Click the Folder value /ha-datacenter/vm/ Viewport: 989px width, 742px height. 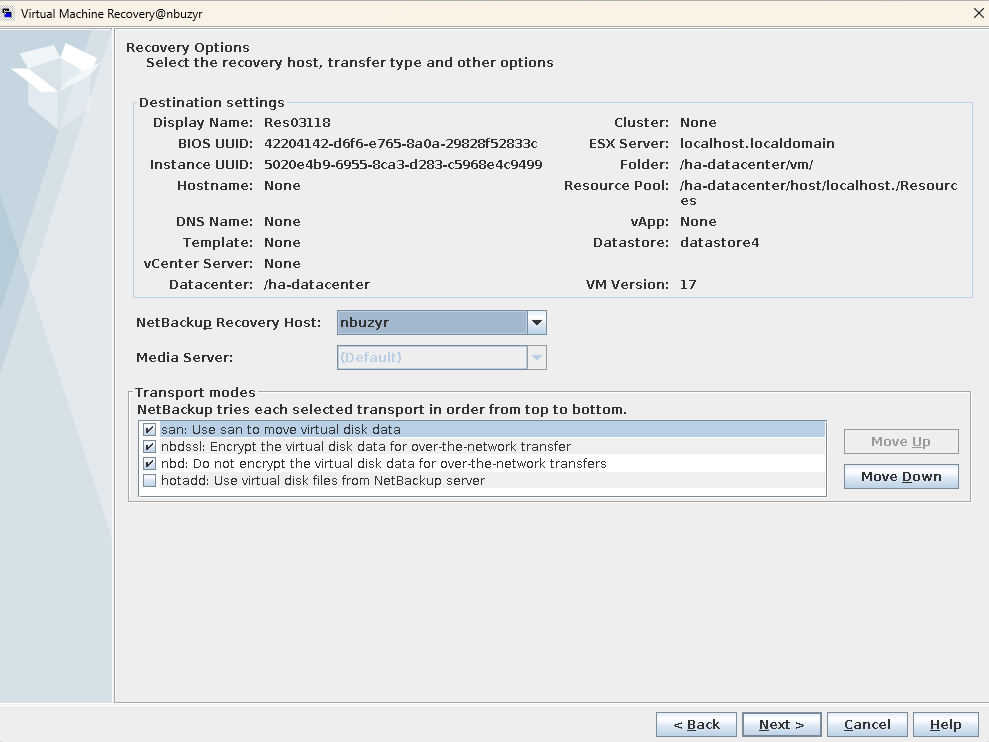pyautogui.click(x=746, y=165)
